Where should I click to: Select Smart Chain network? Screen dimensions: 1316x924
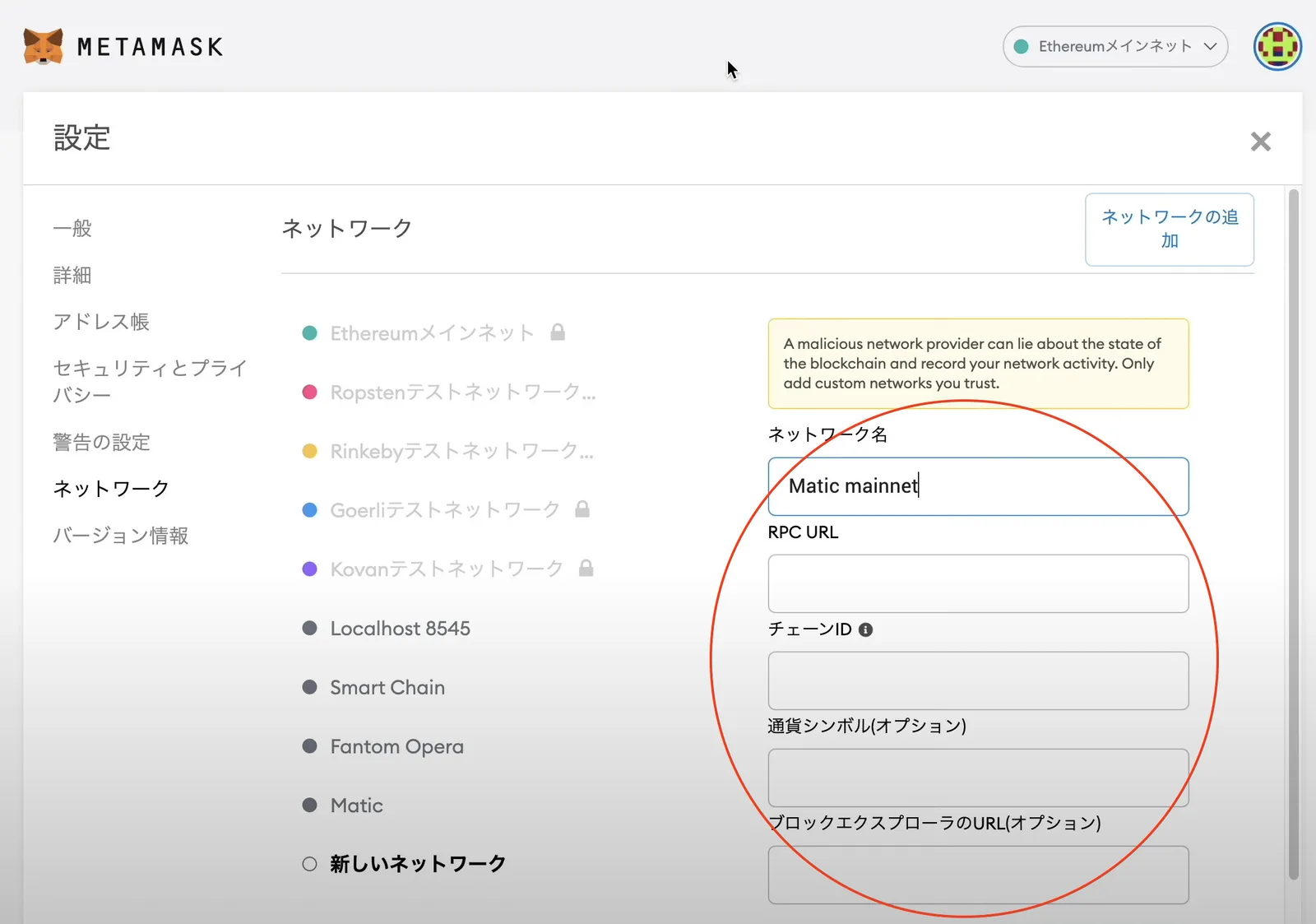click(x=387, y=687)
